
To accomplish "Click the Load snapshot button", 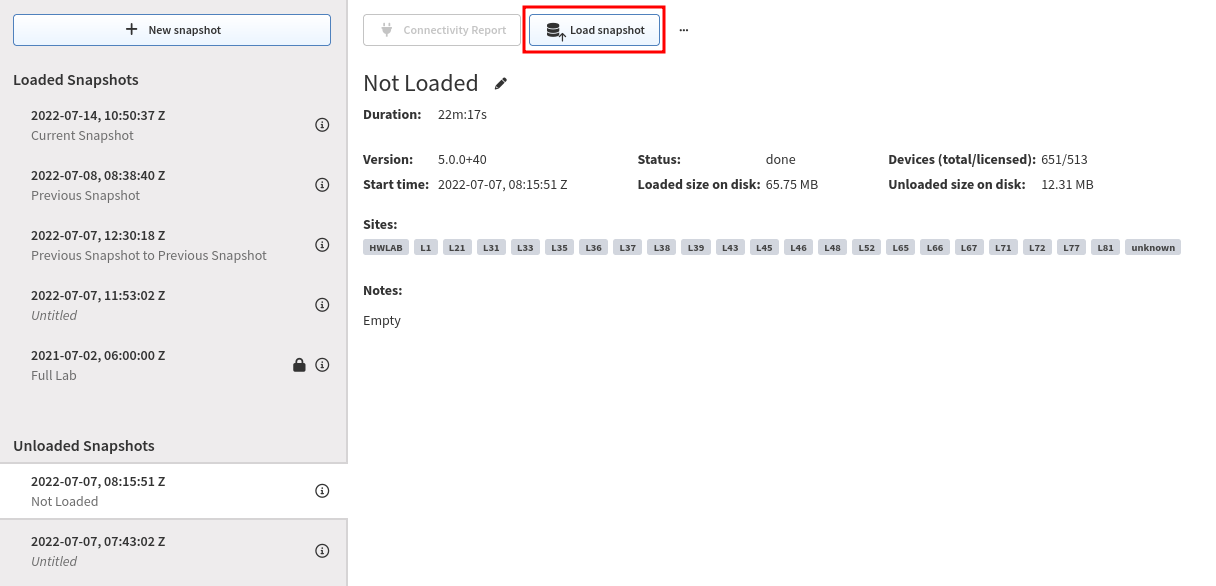I will pos(595,30).
